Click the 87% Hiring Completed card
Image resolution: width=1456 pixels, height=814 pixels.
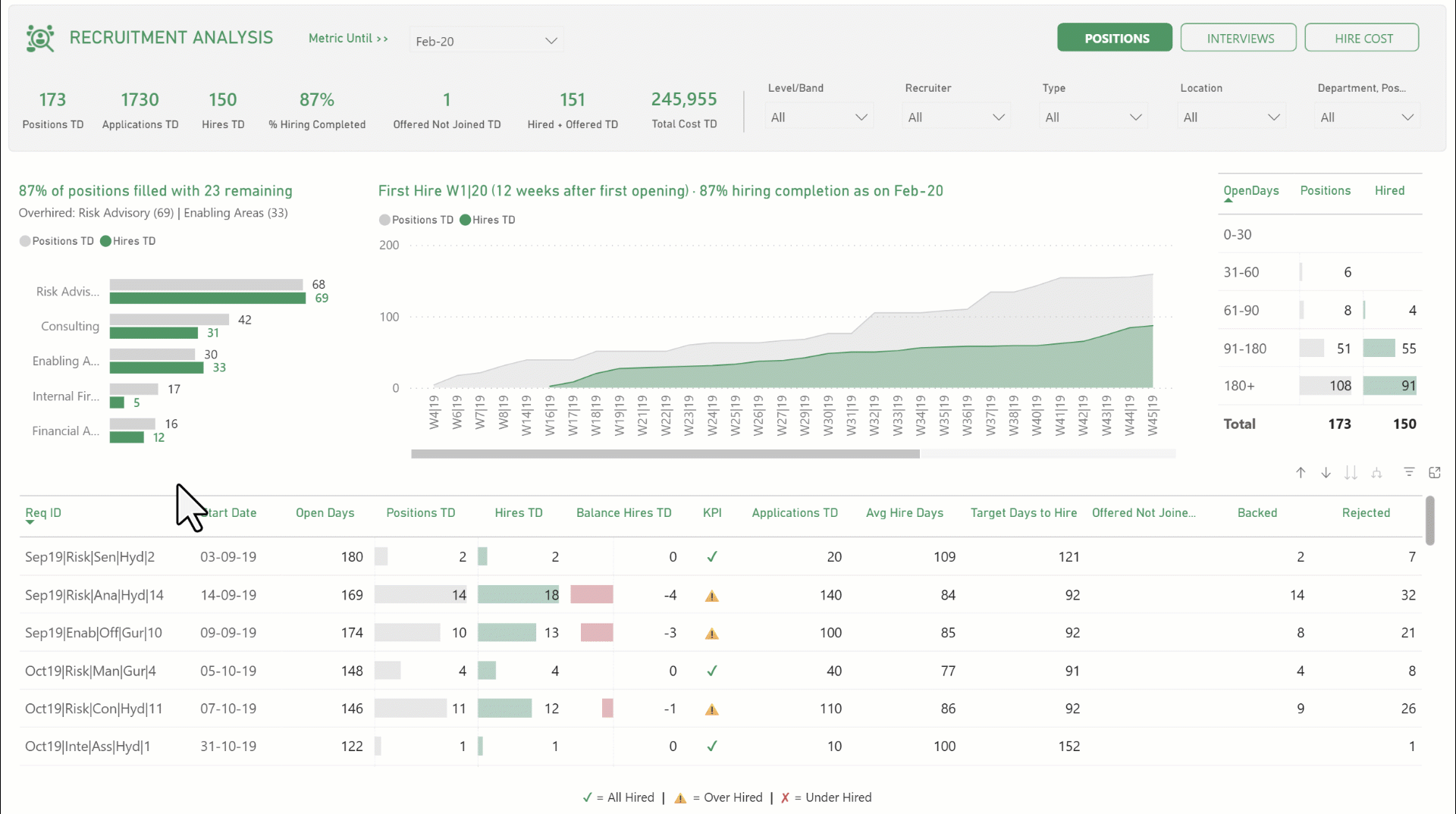[x=317, y=110]
